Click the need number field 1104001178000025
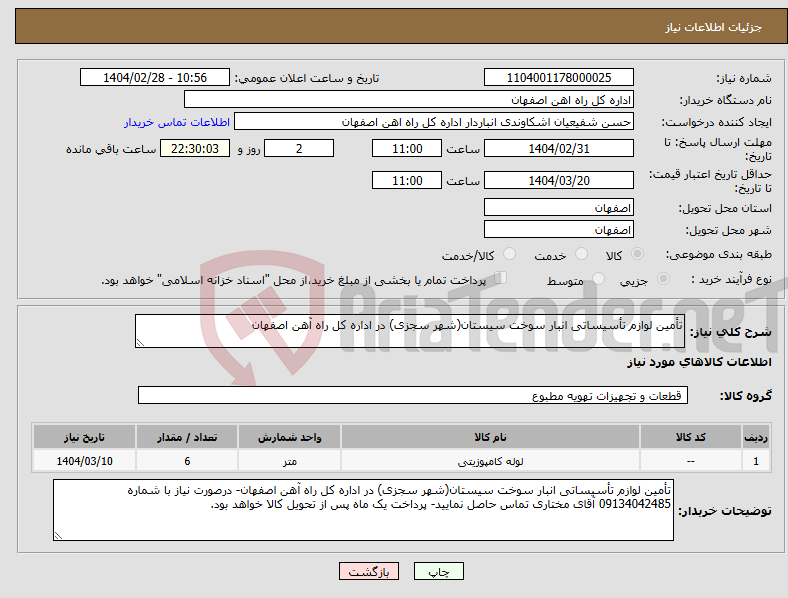 point(559,77)
